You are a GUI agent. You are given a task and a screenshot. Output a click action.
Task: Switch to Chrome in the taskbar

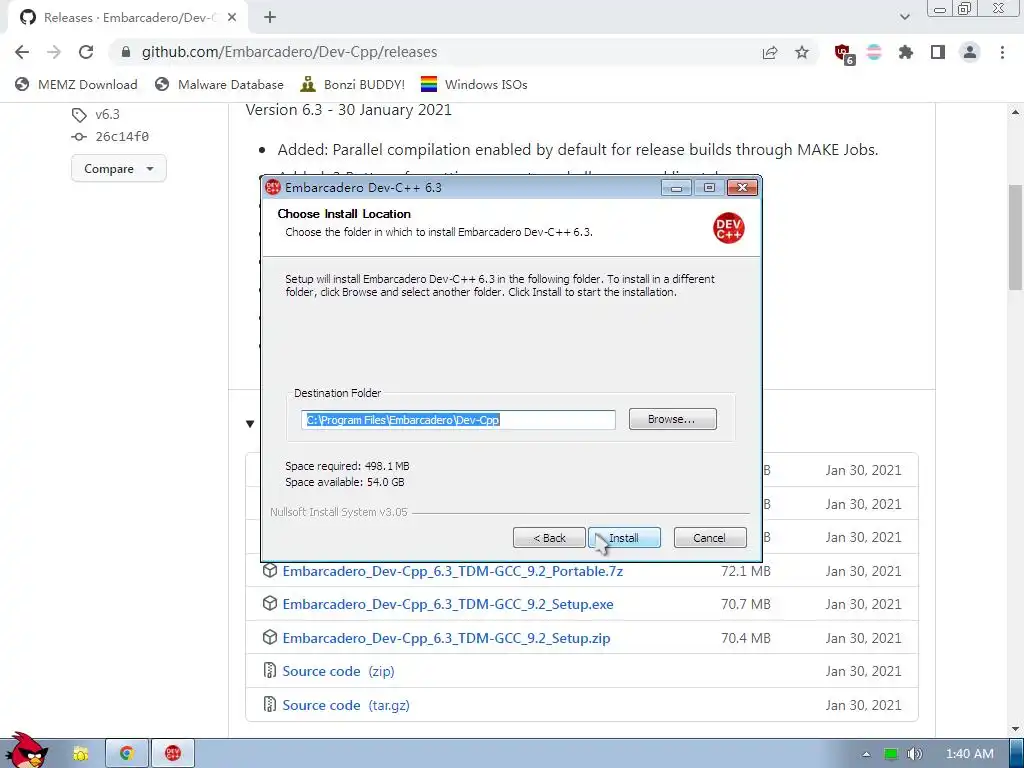coord(127,754)
